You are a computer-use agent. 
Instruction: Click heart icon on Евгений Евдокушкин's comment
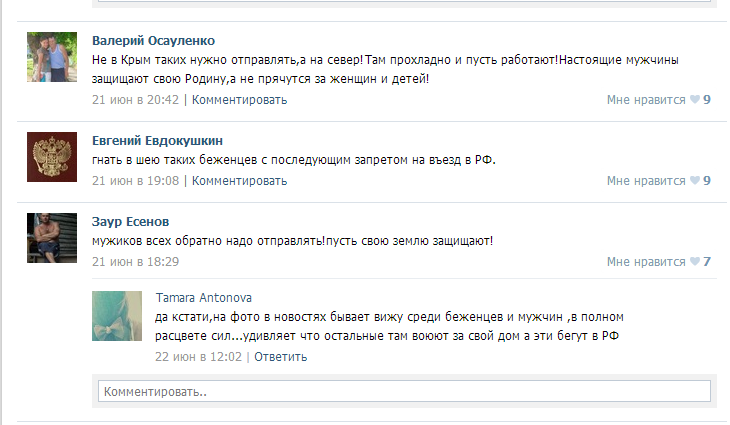pyautogui.click(x=695, y=180)
